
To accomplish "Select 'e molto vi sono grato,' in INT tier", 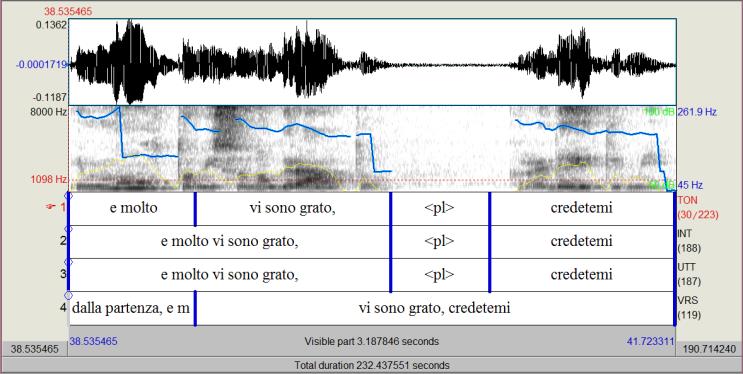I will (x=229, y=241).
